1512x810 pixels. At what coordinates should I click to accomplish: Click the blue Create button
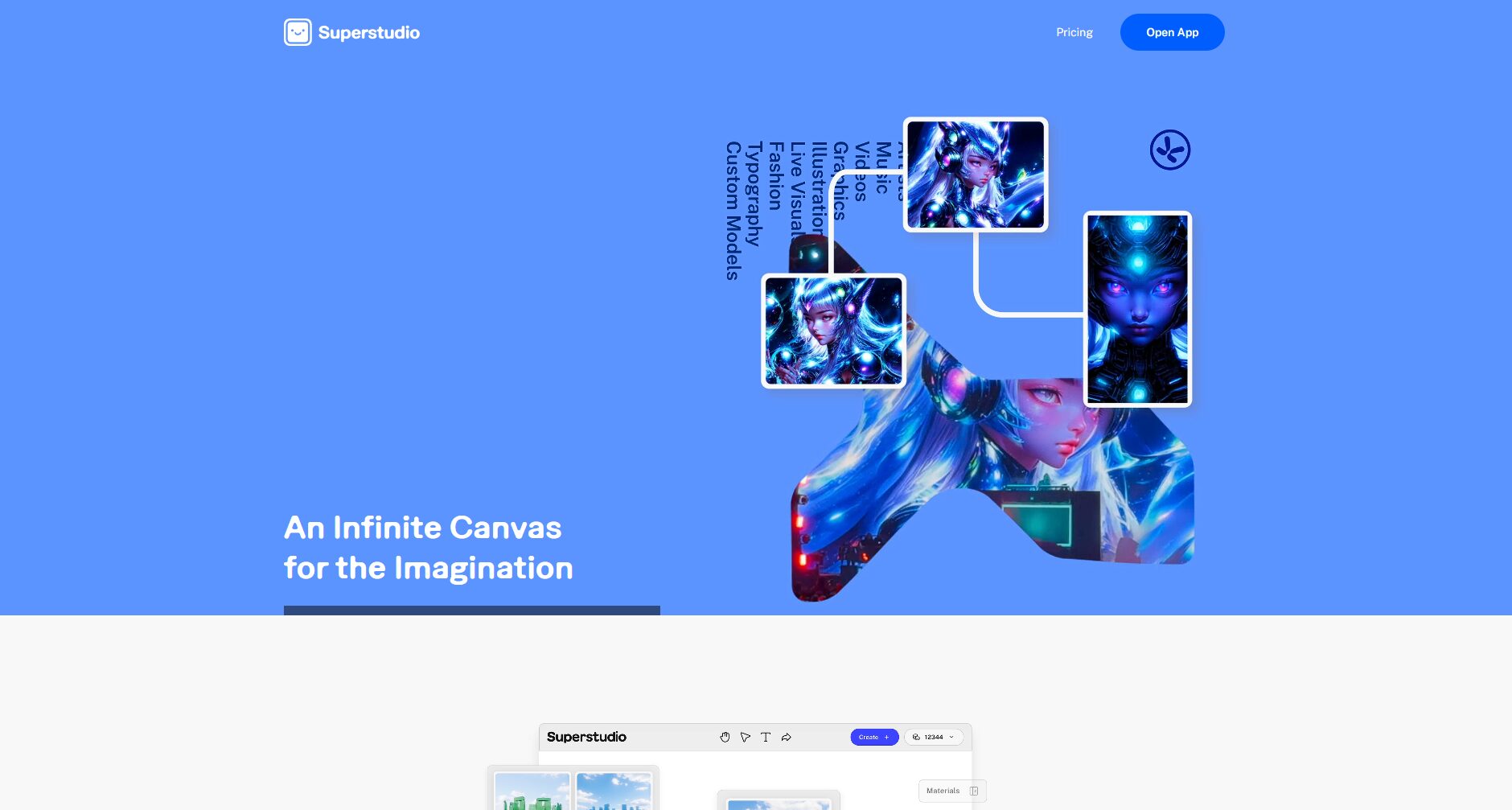873,737
